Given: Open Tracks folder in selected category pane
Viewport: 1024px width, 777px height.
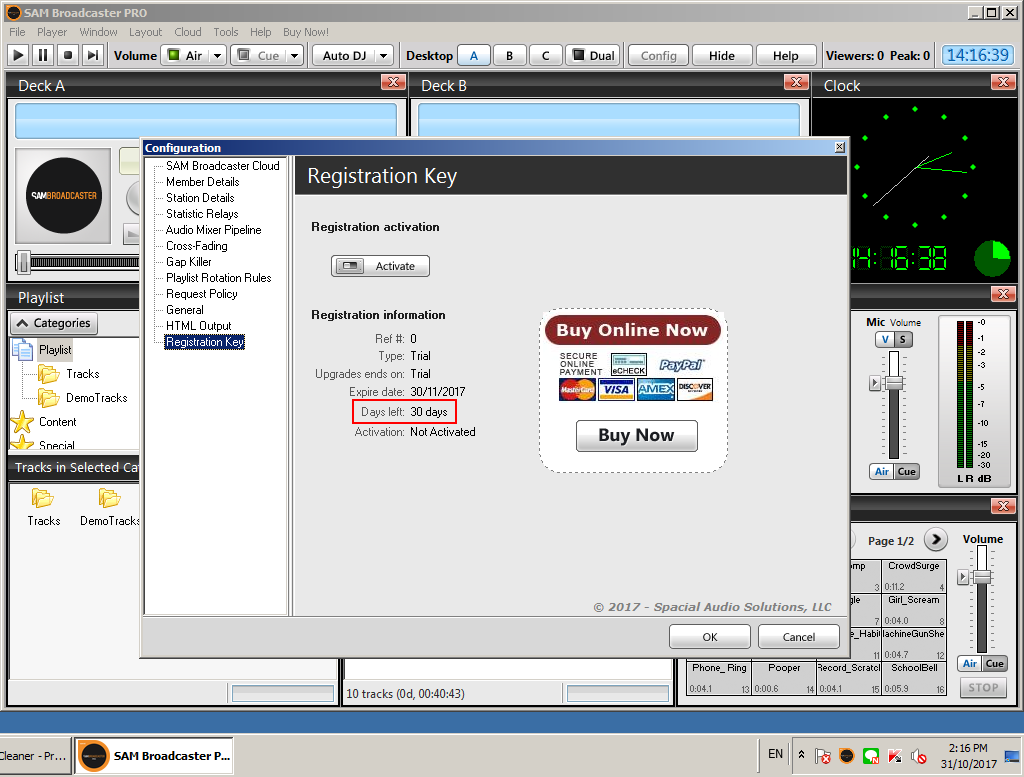Looking at the screenshot, I should click(43, 507).
